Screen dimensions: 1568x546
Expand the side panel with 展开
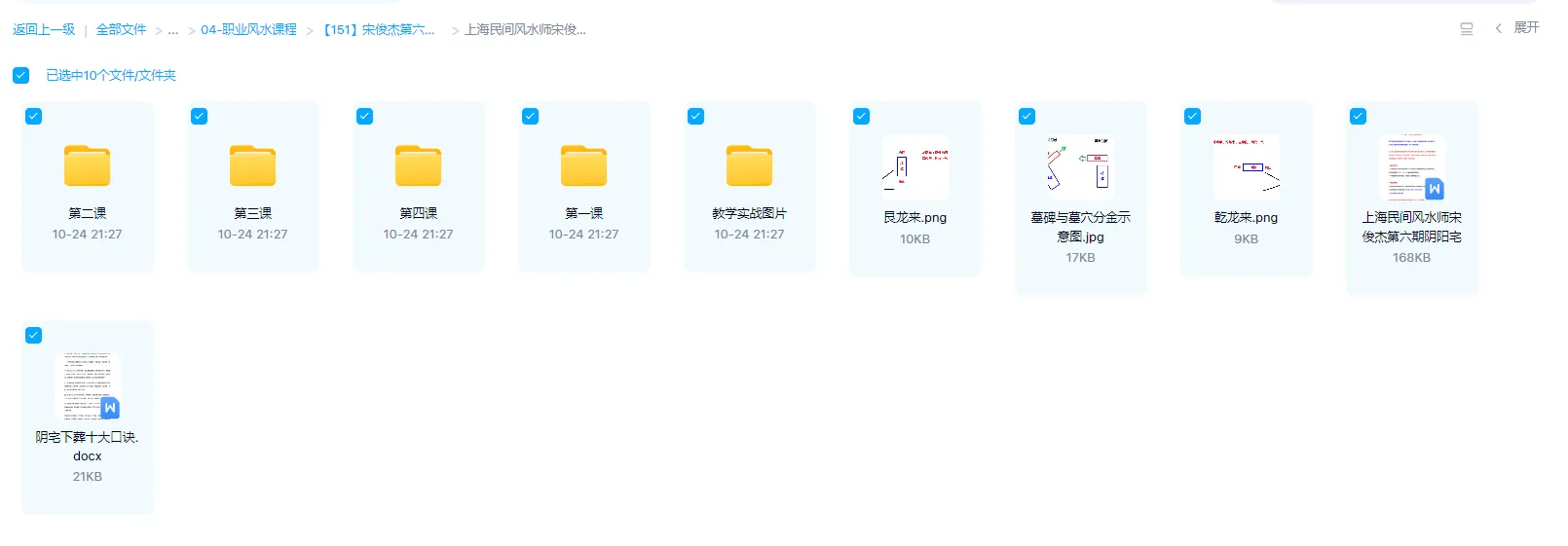1517,28
